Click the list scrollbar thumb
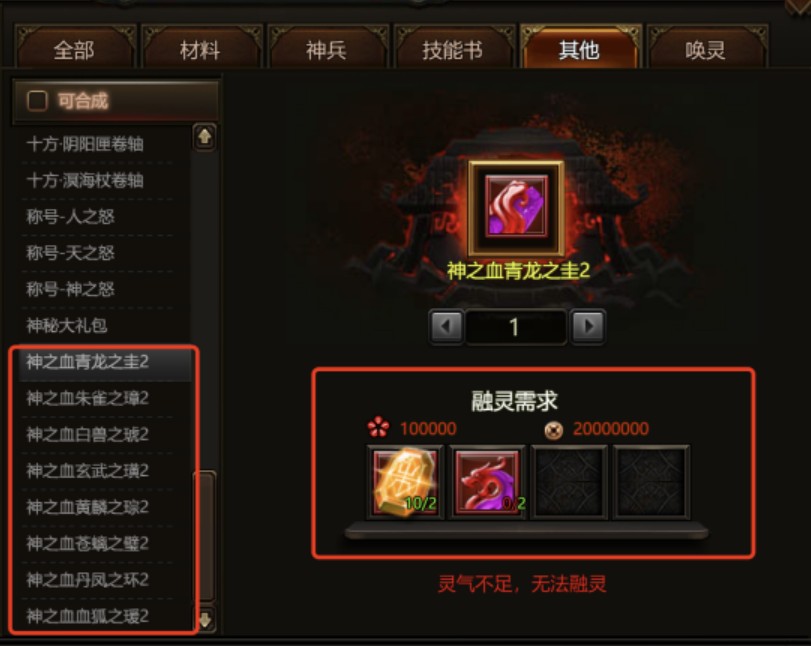Viewport: 811px width, 646px height. 204,537
